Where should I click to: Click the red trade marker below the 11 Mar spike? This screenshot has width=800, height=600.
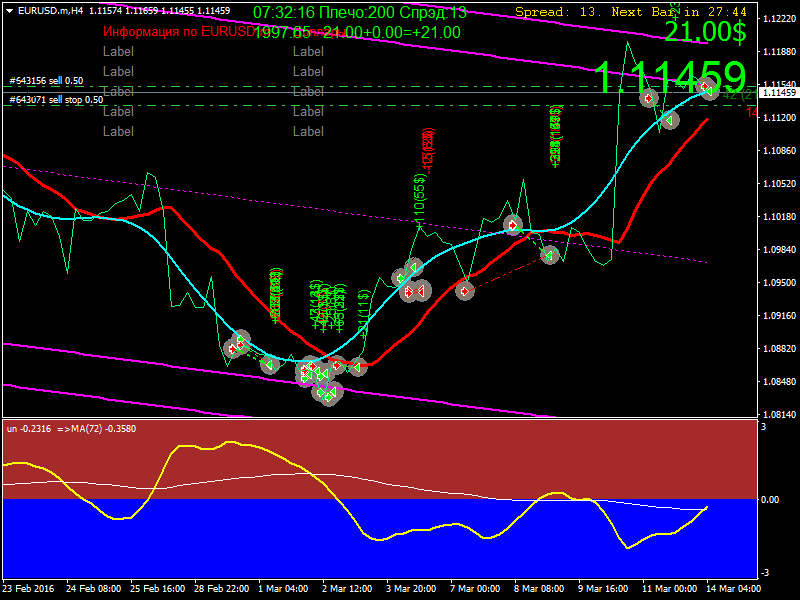pos(648,98)
